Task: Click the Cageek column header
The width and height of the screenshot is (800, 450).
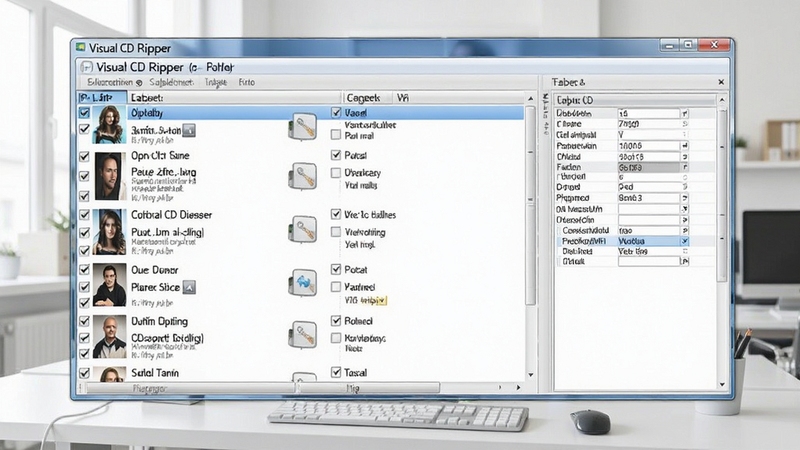Action: coord(367,97)
